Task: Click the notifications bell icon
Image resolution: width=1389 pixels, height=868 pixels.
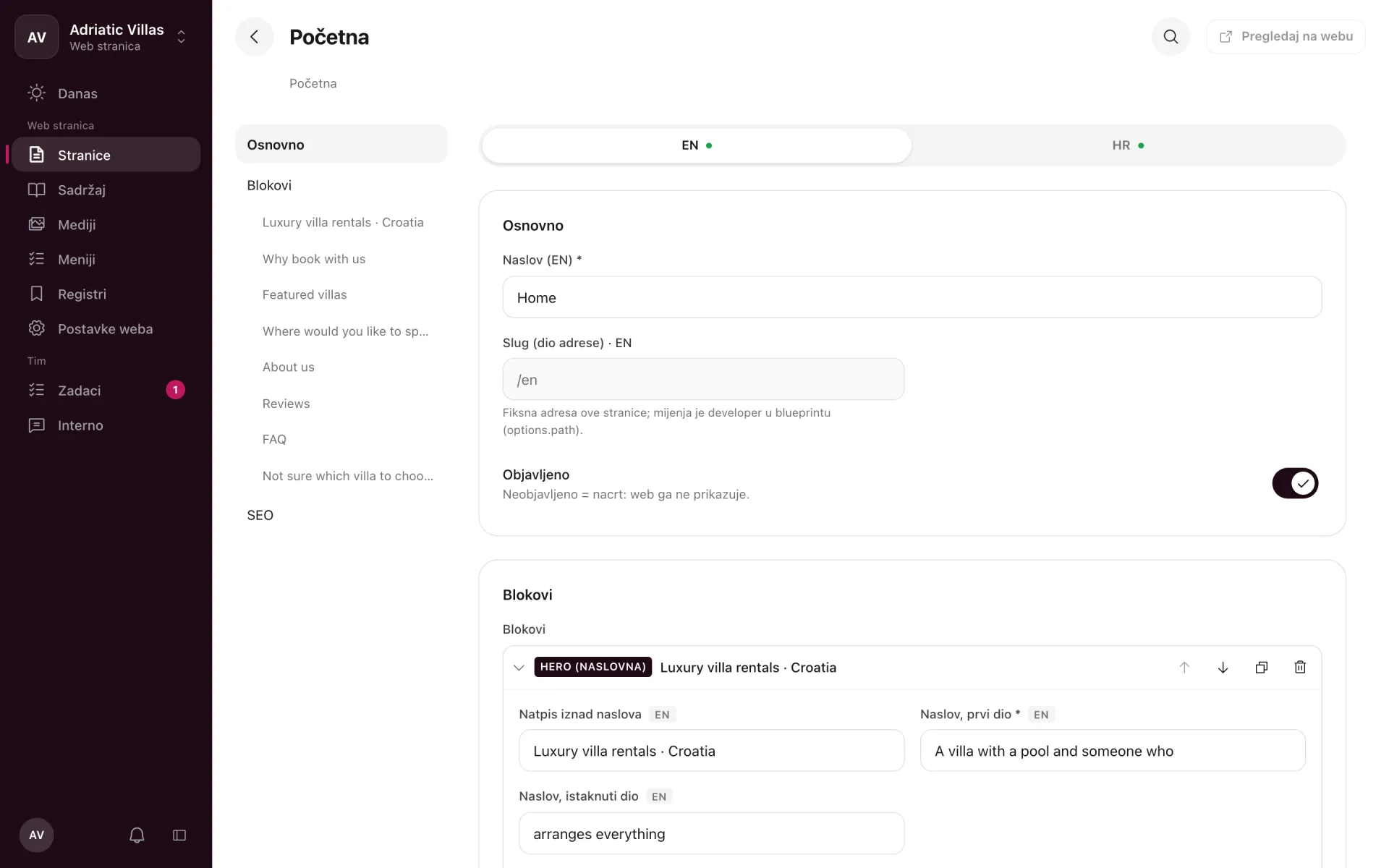Action: coord(137,835)
